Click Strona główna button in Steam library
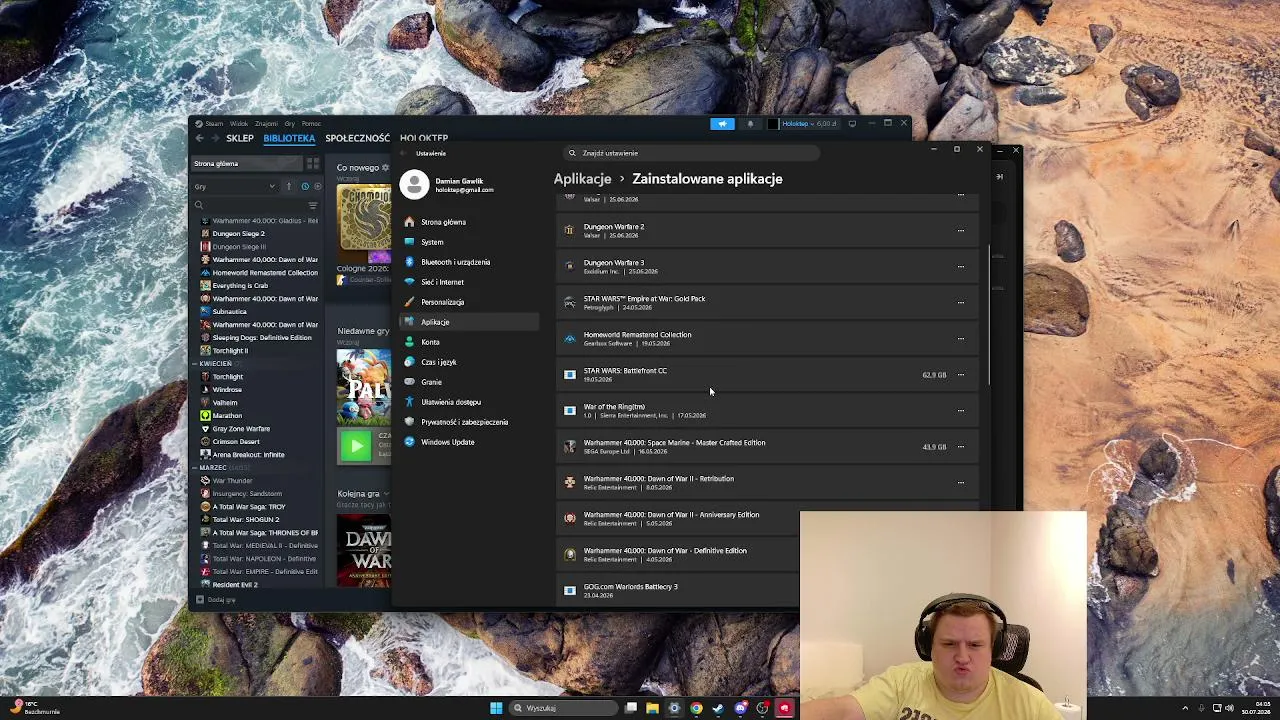 click(x=247, y=163)
